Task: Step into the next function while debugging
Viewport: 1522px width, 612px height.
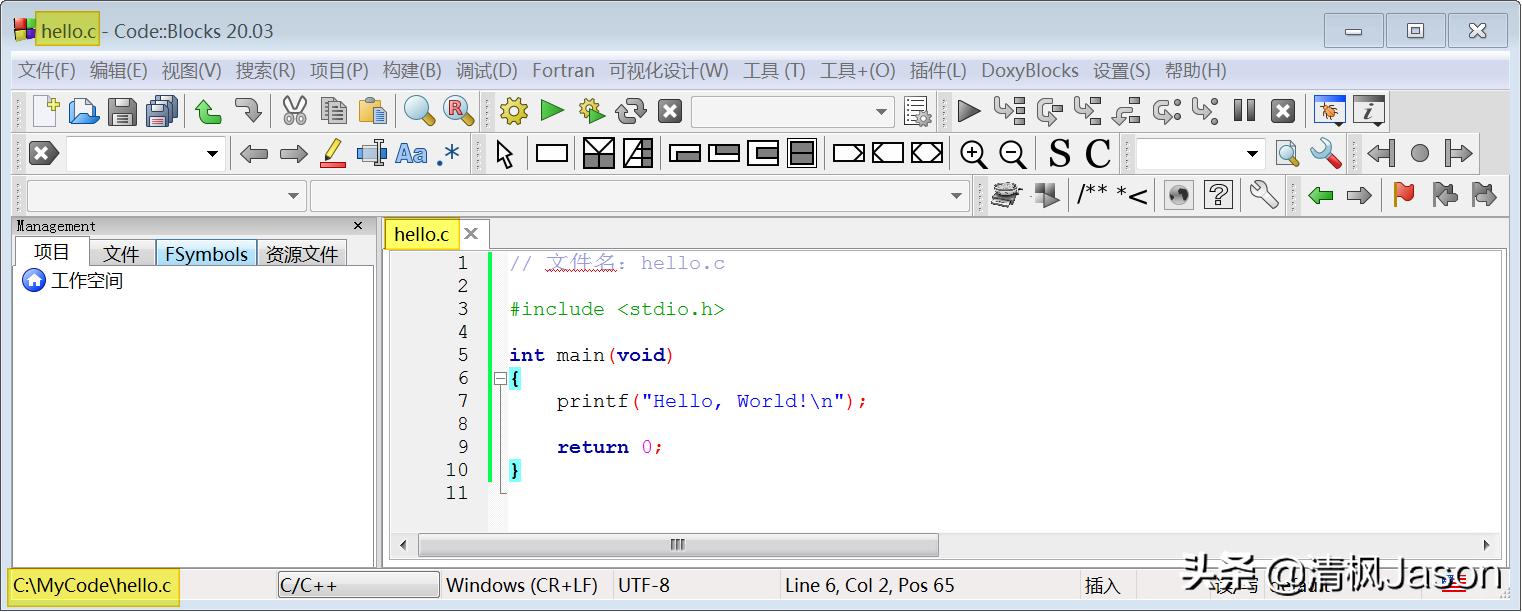Action: tap(1087, 111)
